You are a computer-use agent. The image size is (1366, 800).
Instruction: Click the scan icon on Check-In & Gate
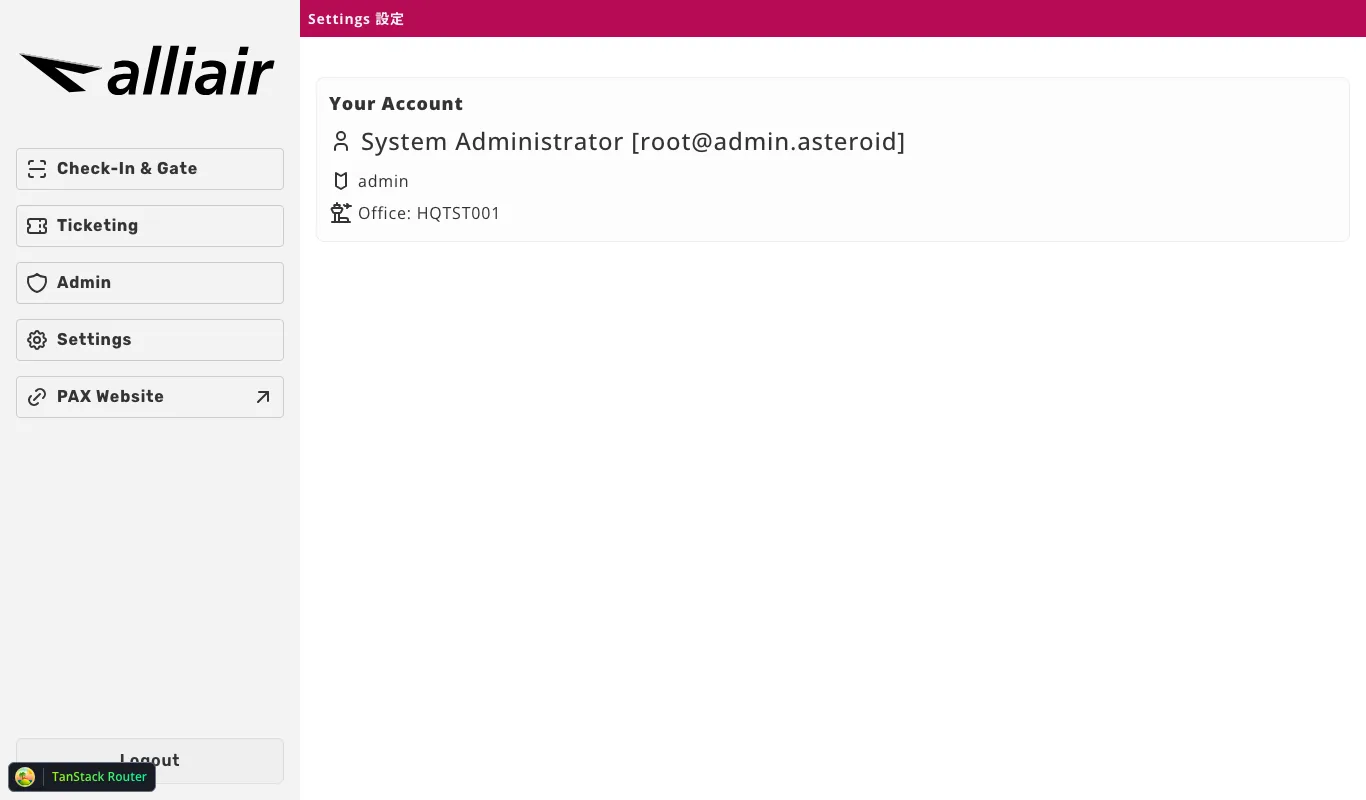[37, 169]
